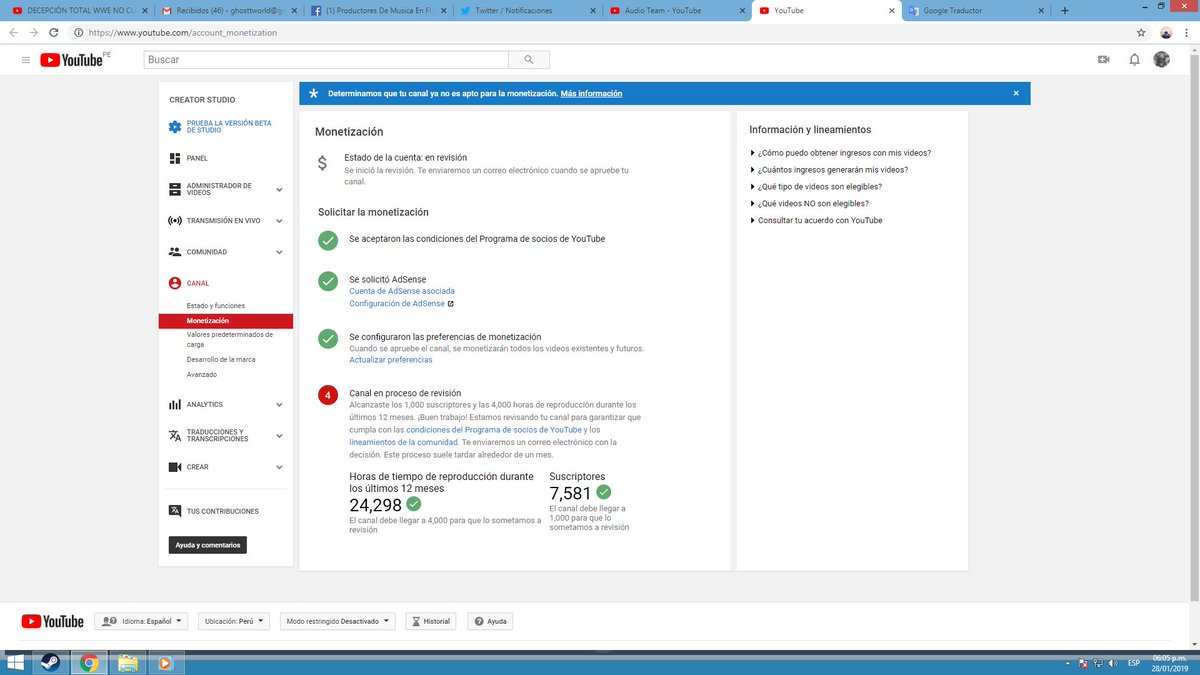Select Avanzado in the Canal menu
This screenshot has width=1200, height=675.
(x=202, y=374)
